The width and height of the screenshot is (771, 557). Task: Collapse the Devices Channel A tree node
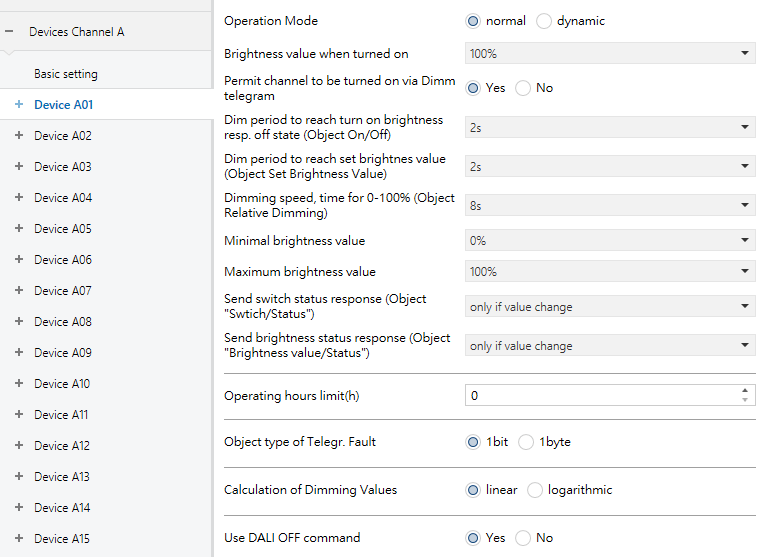pyautogui.click(x=10, y=32)
